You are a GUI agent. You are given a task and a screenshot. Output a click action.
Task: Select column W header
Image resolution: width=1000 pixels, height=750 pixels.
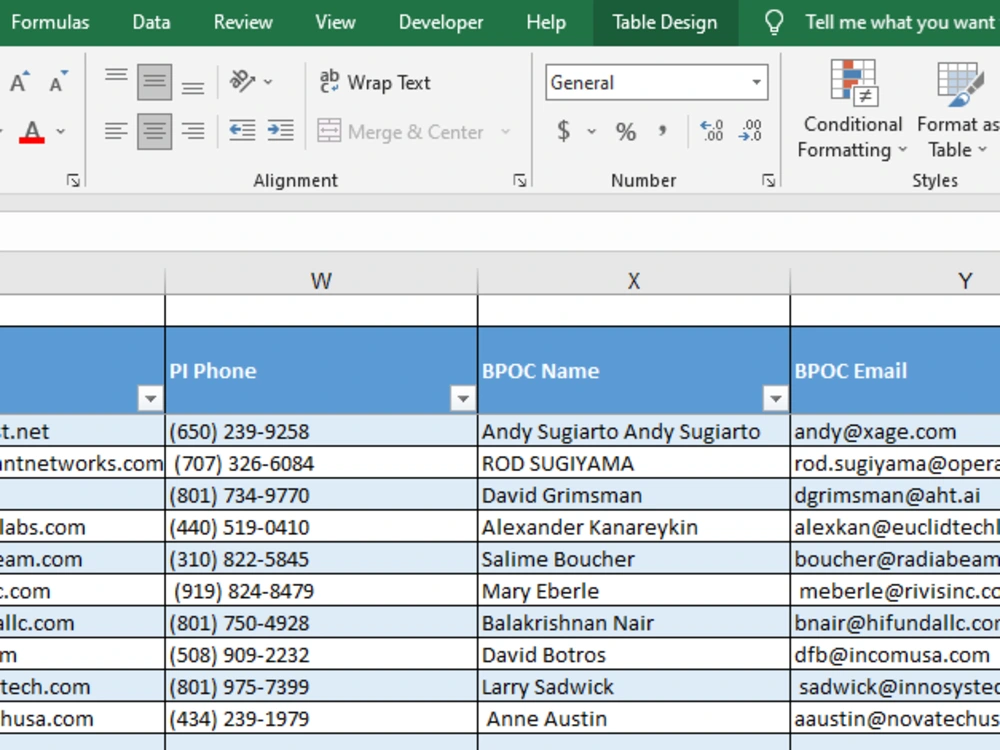point(321,281)
